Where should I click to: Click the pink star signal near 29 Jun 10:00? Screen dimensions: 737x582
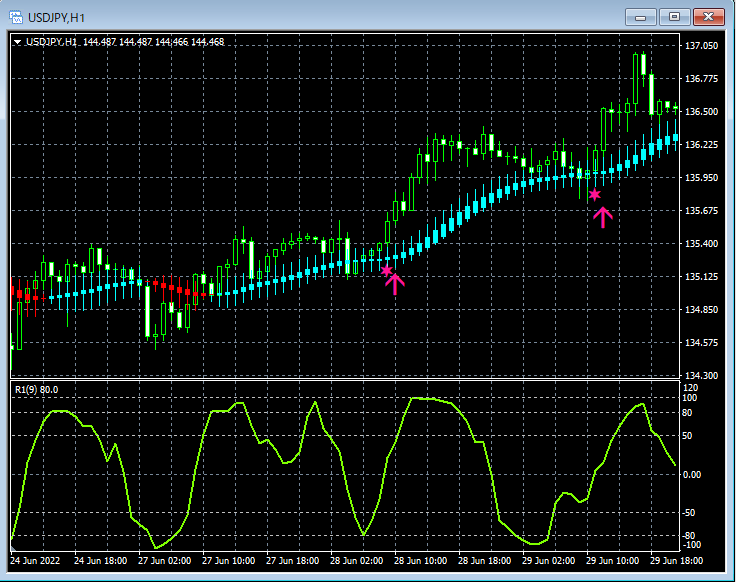coord(595,195)
